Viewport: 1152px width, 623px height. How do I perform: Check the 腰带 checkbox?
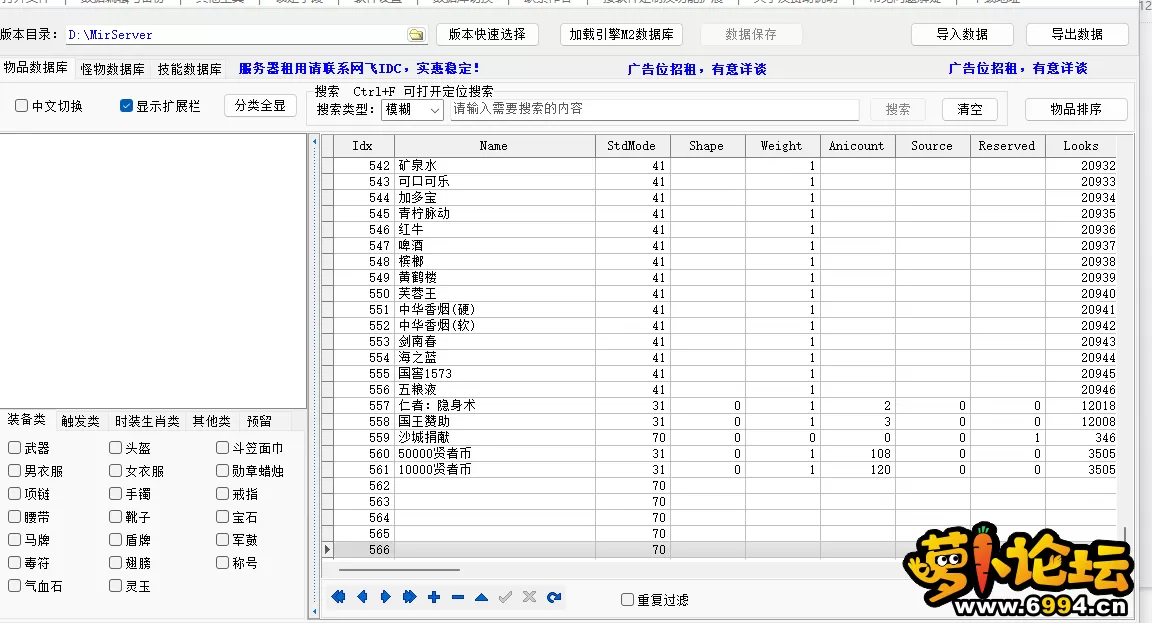14,516
